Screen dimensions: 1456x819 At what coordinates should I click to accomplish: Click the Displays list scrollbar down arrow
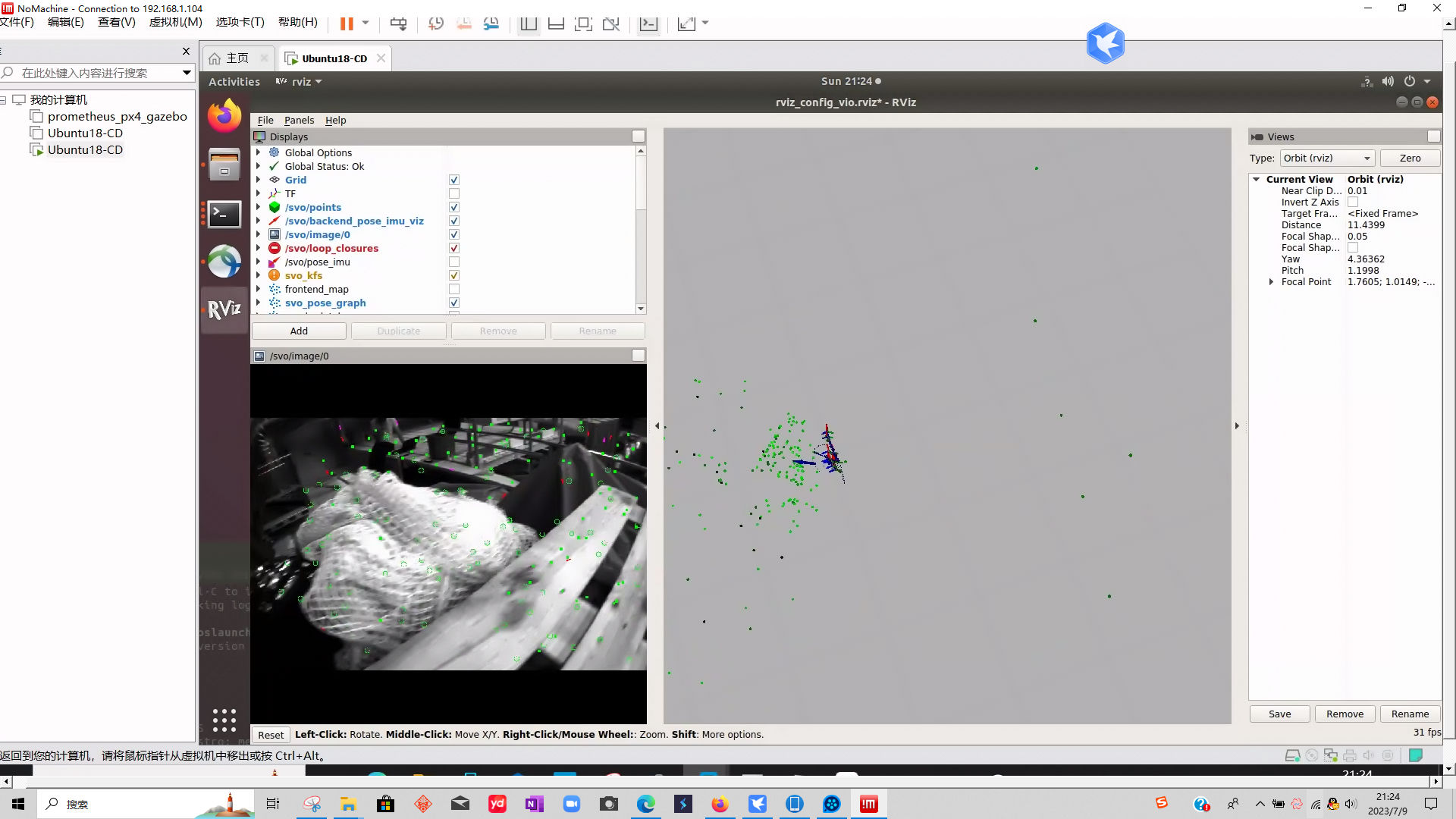(x=641, y=309)
